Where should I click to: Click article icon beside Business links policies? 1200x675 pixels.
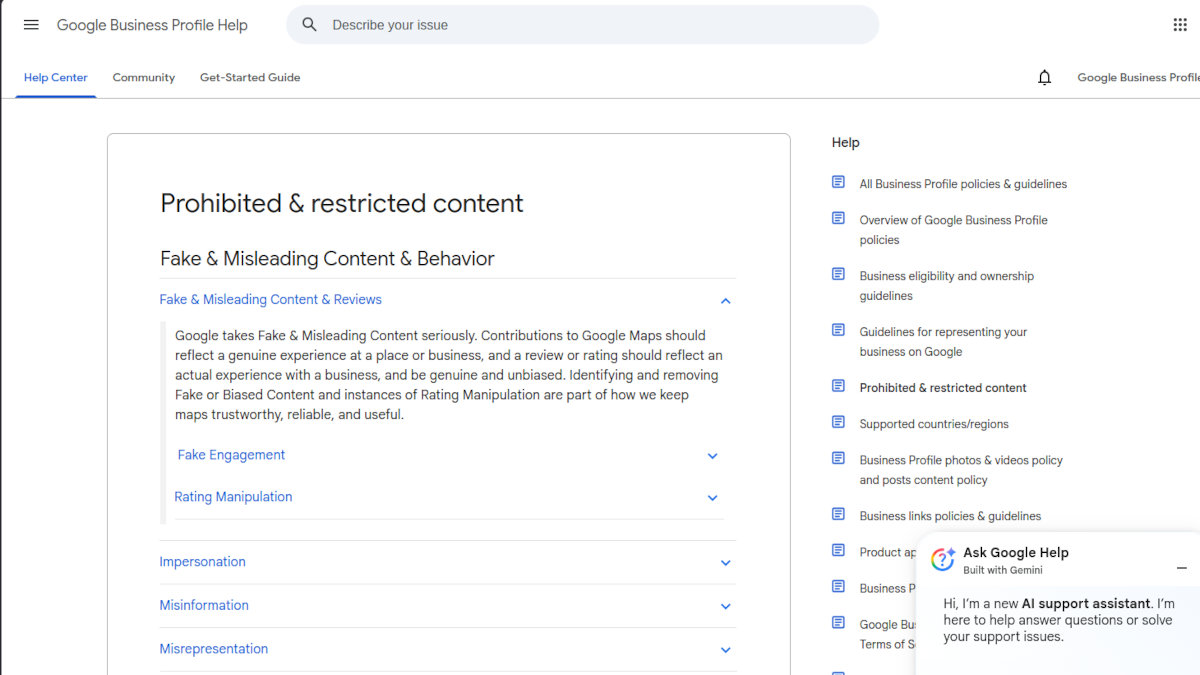point(838,514)
